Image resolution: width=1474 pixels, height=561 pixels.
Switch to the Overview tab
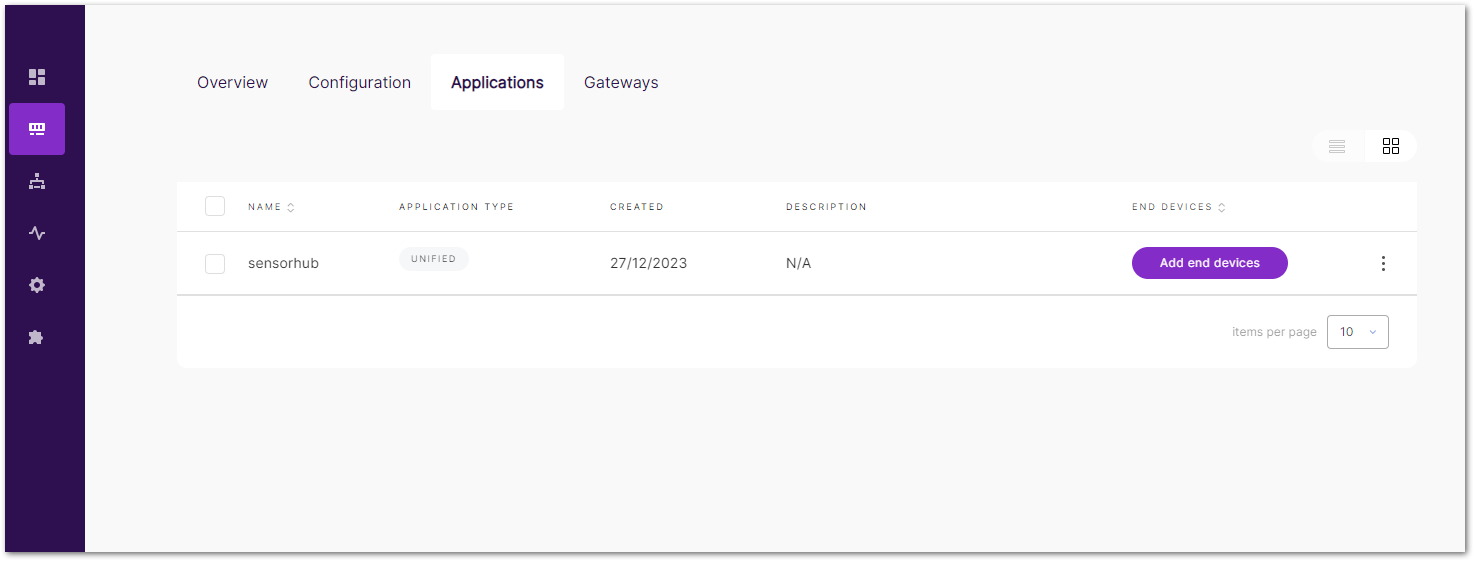(232, 82)
